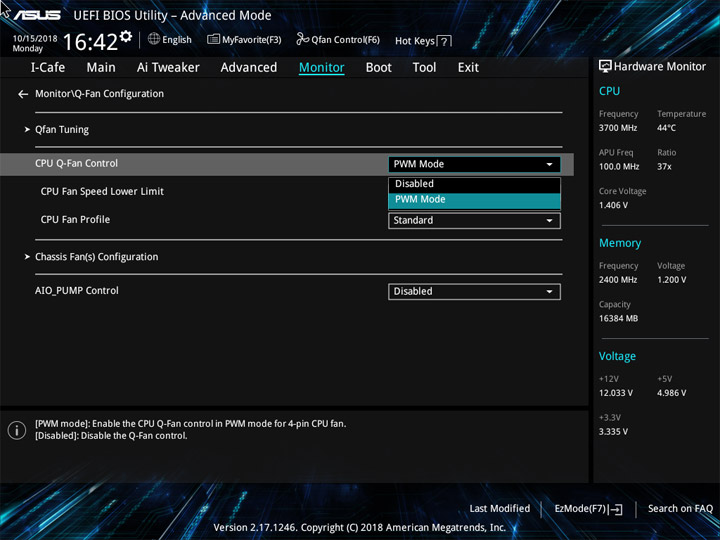Click the Ratio value 37x
The height and width of the screenshot is (540, 720).
[664, 167]
